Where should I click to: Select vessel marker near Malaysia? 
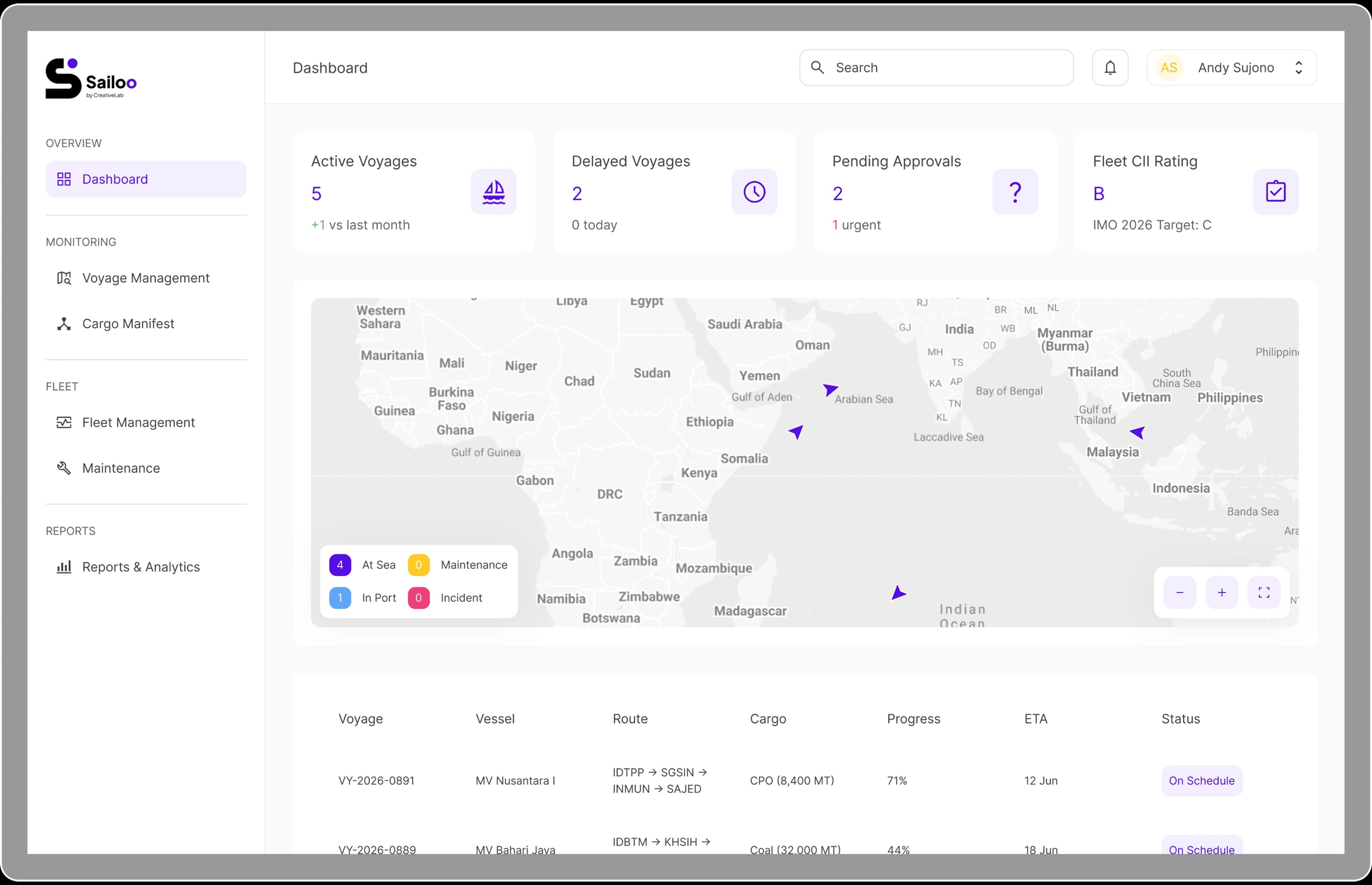(1138, 433)
